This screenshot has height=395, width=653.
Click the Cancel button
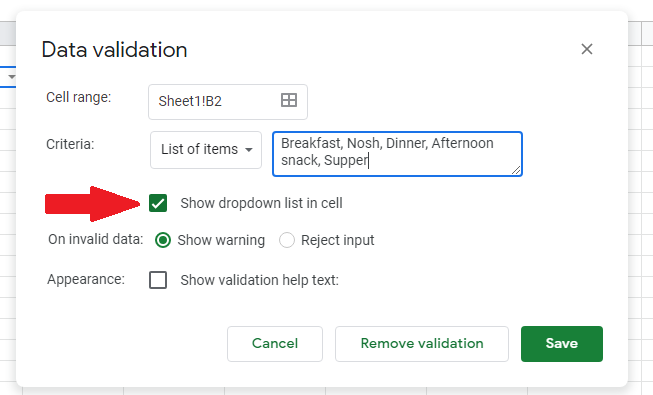275,344
